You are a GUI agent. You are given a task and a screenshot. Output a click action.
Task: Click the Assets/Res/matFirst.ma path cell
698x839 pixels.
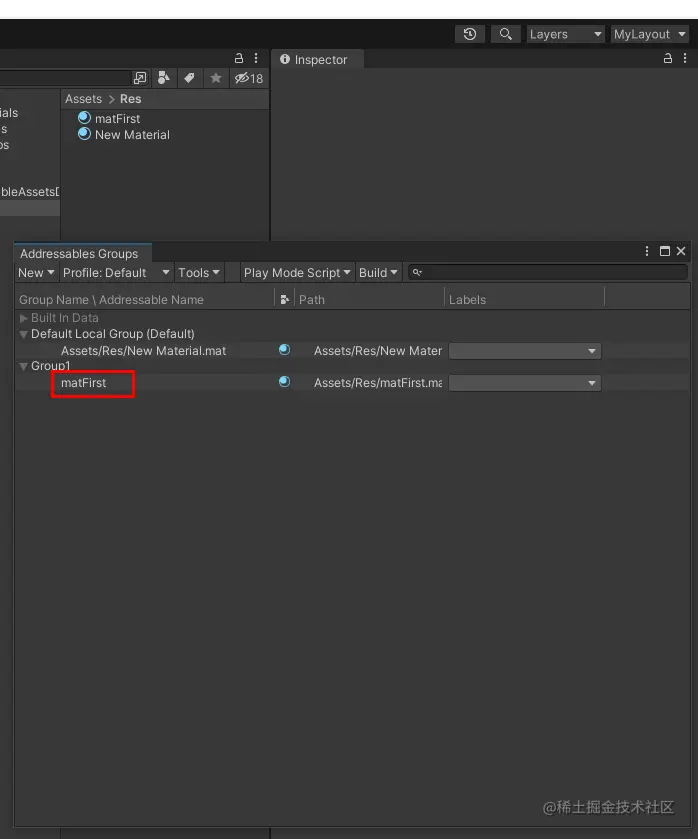[378, 383]
